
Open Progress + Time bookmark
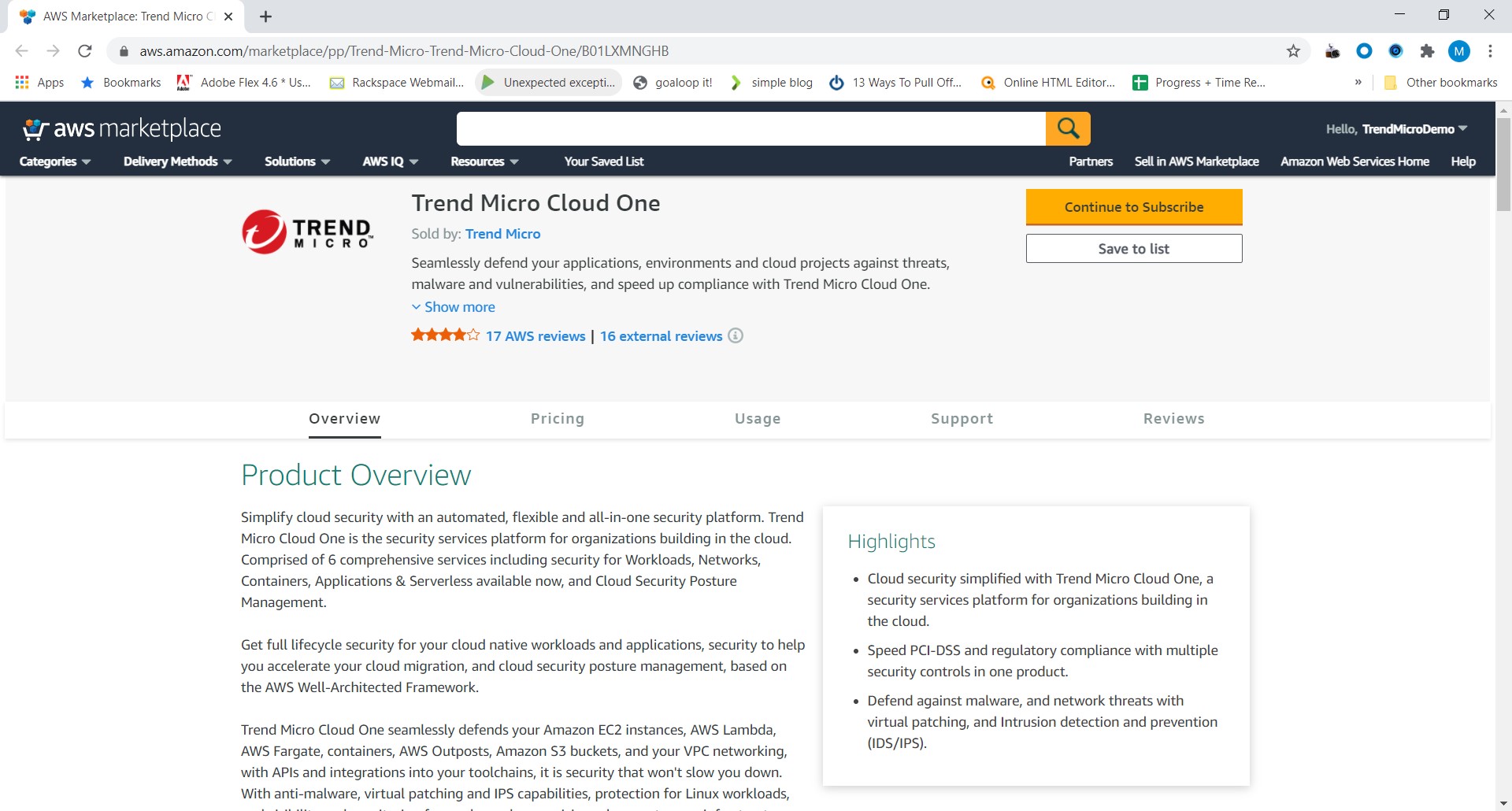point(1199,83)
